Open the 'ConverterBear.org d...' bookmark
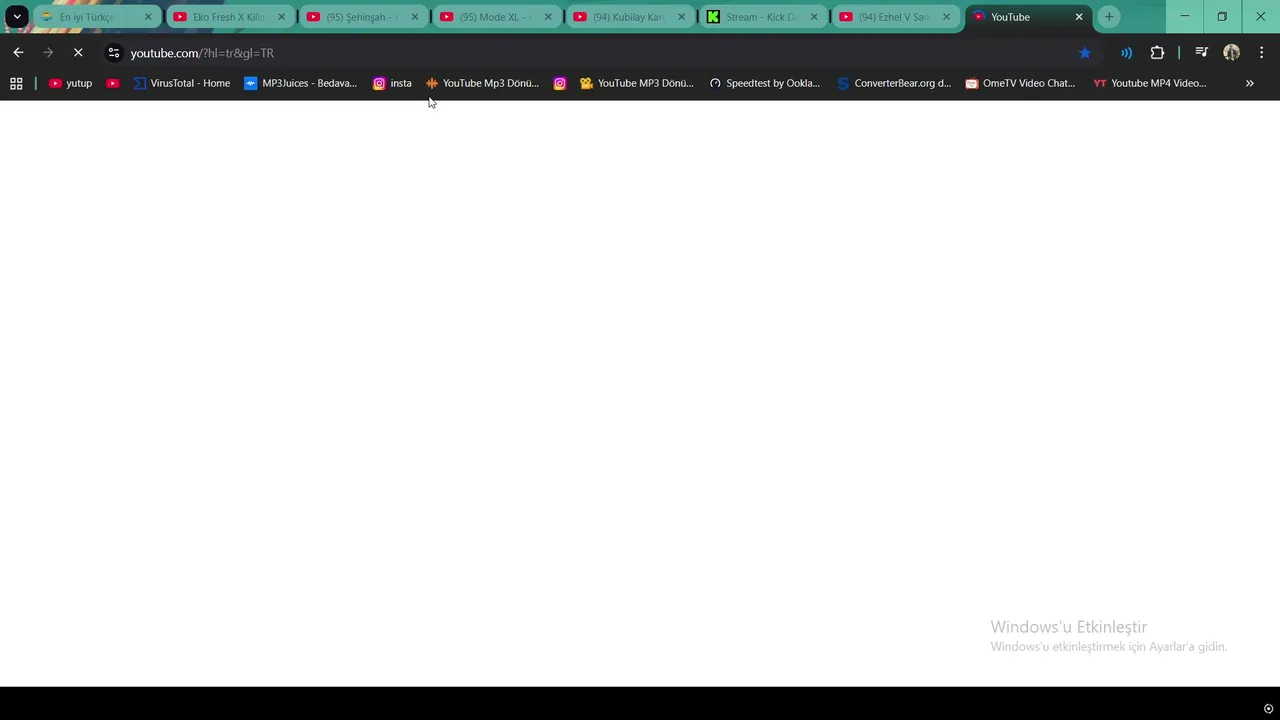 coord(894,83)
